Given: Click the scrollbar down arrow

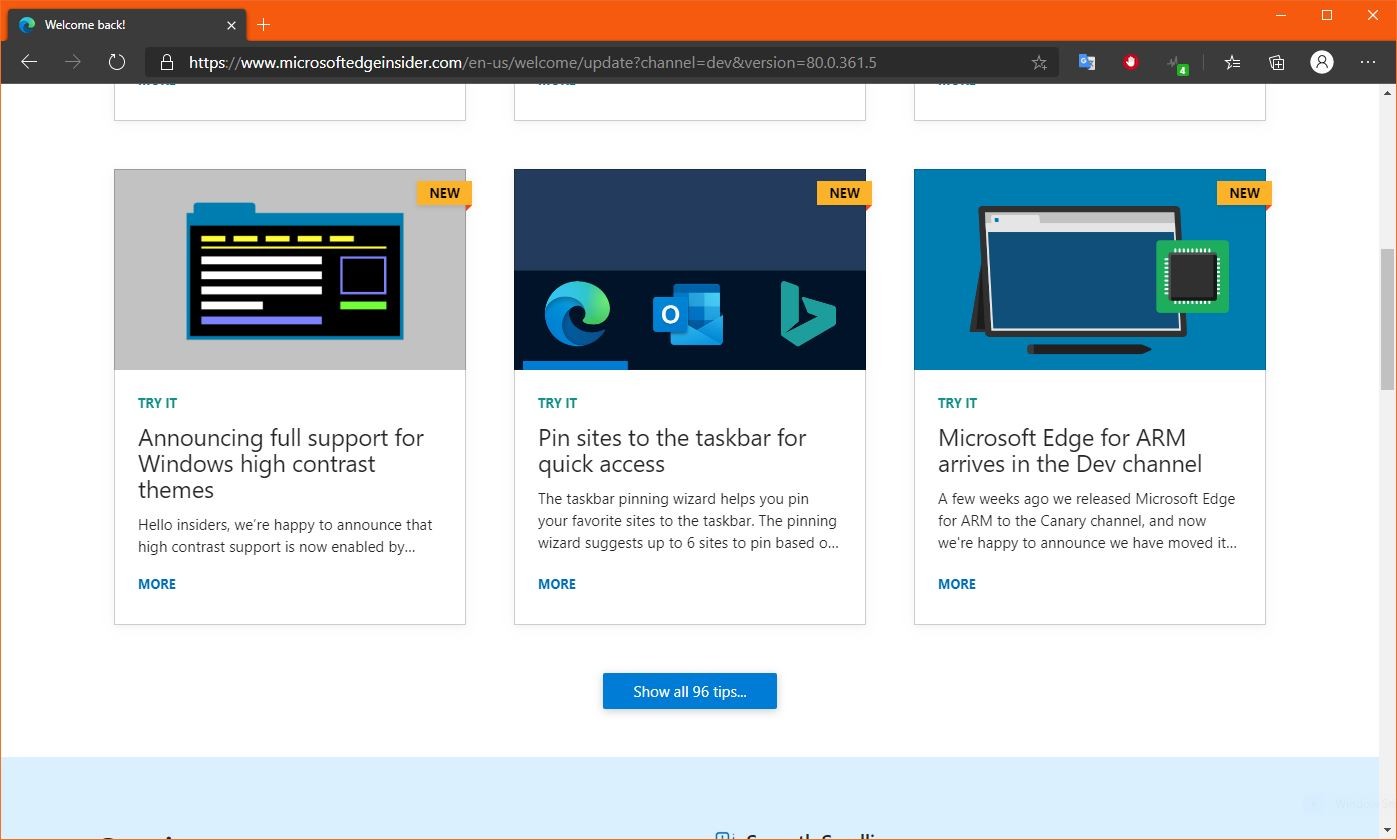Looking at the screenshot, I should [1387, 830].
